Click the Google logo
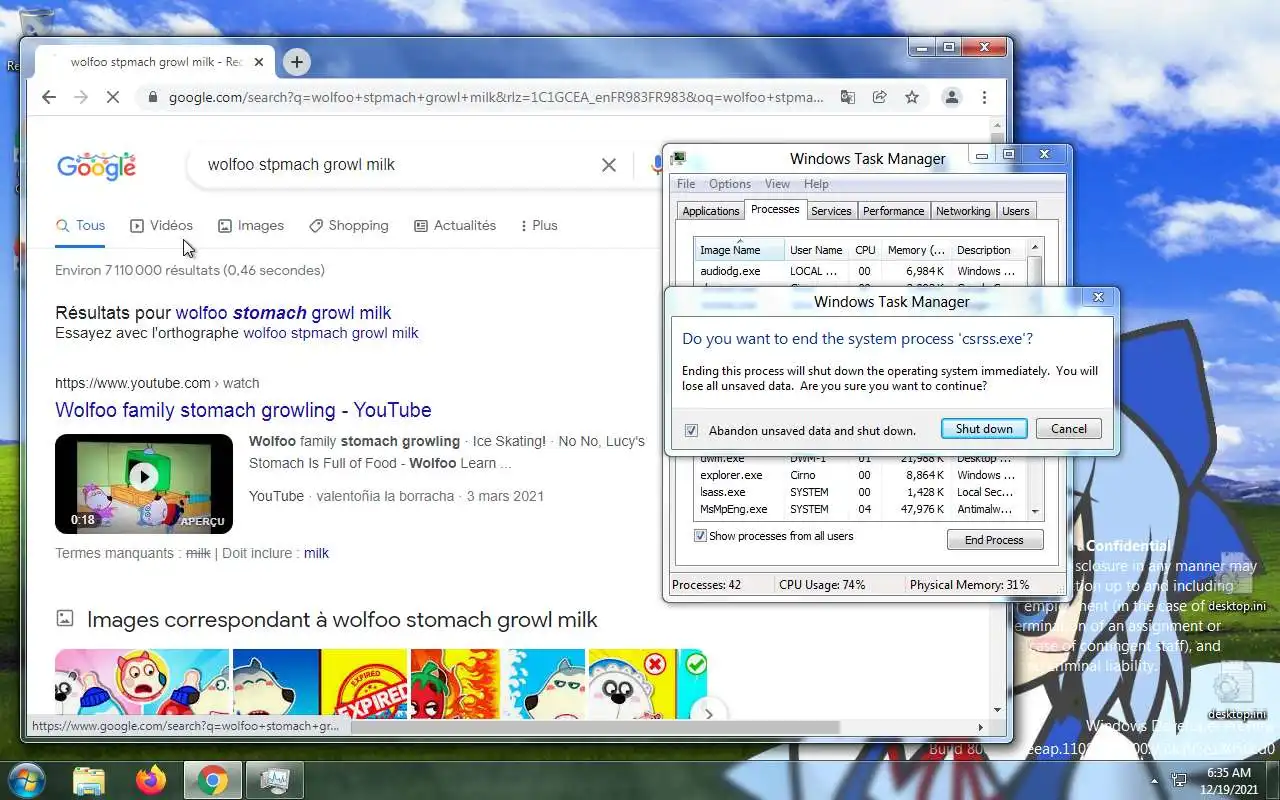 (96, 166)
